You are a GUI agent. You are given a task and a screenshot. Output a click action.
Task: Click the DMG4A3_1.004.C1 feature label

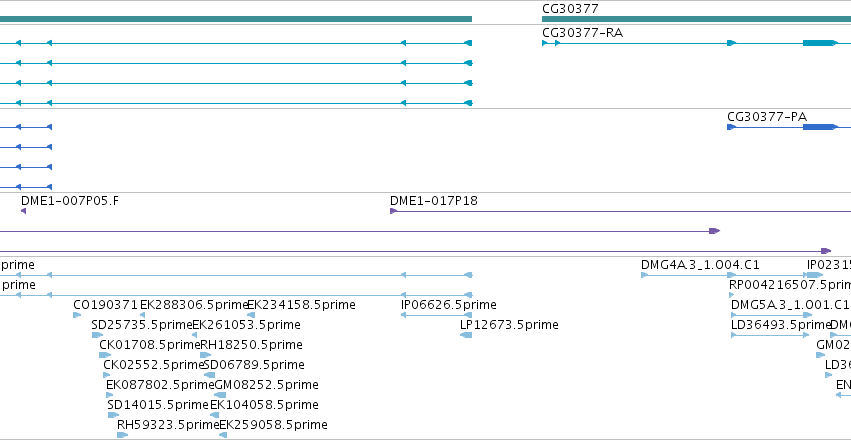700,265
